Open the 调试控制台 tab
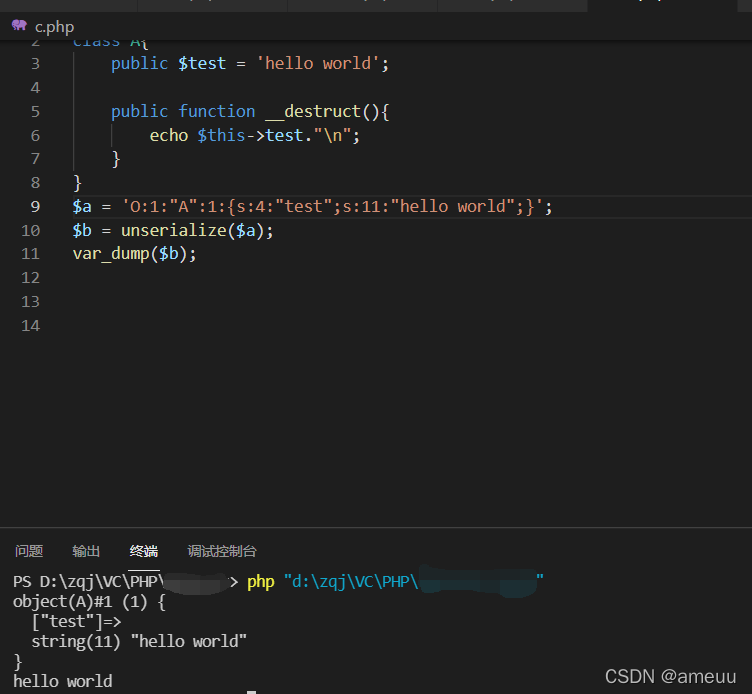 pos(222,551)
